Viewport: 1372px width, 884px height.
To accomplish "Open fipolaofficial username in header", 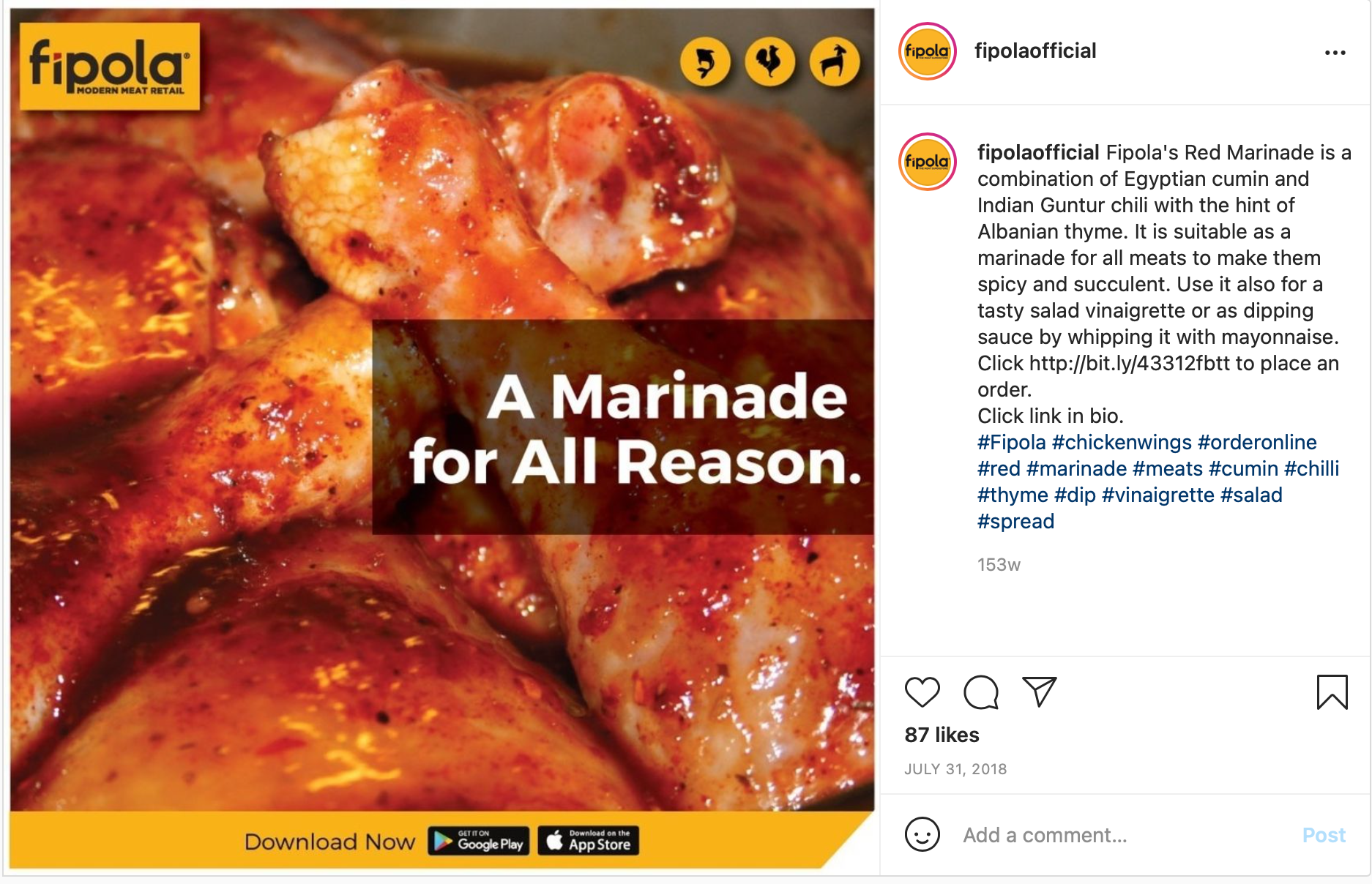I will tap(1034, 50).
